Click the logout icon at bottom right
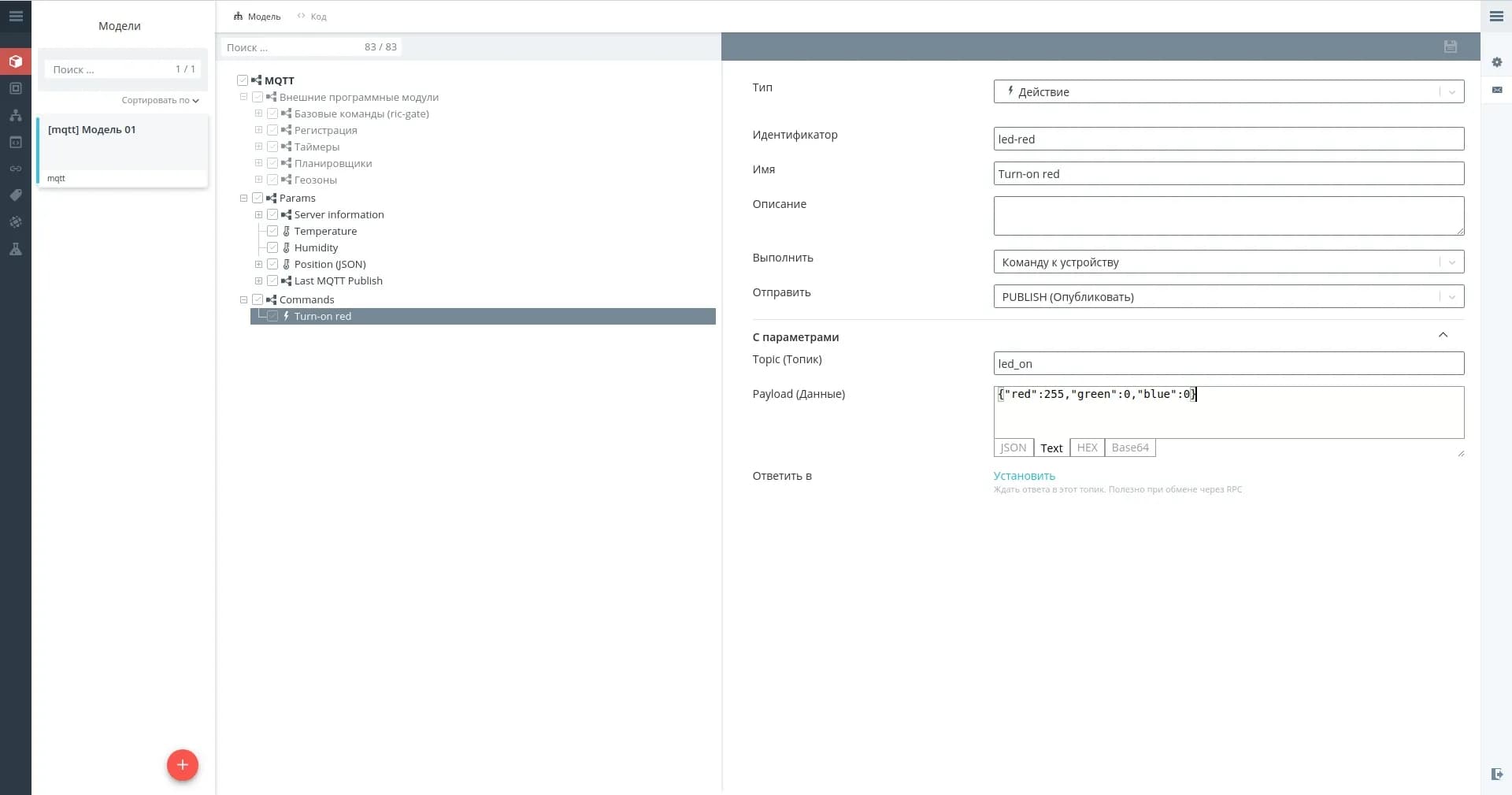 (x=1496, y=774)
